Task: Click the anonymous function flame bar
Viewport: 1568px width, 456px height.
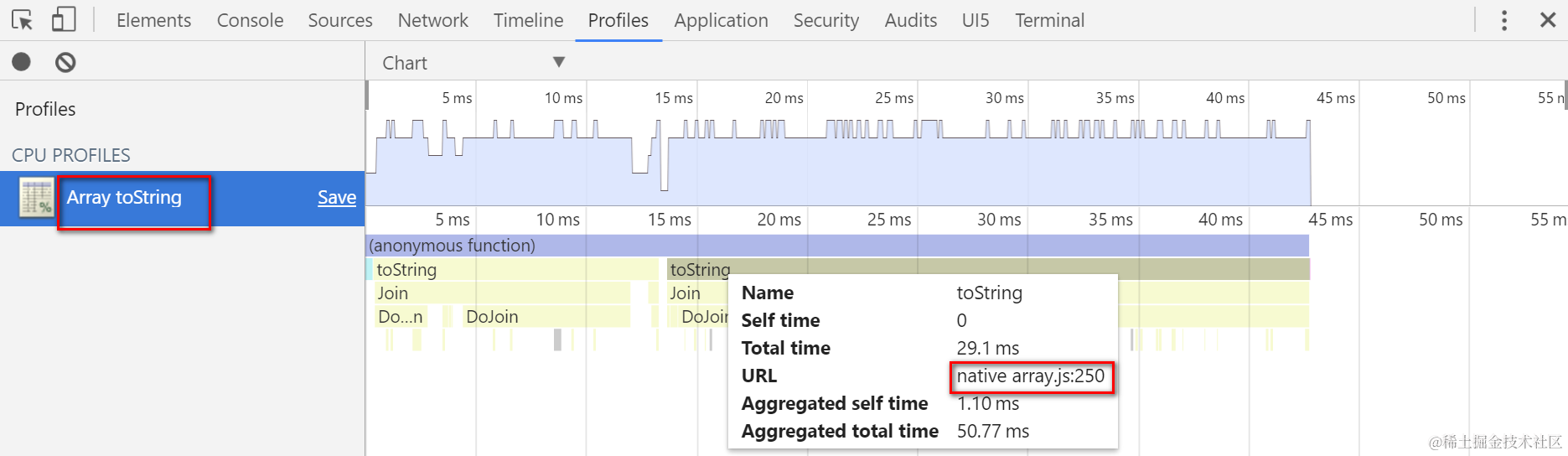Action: [x=838, y=246]
